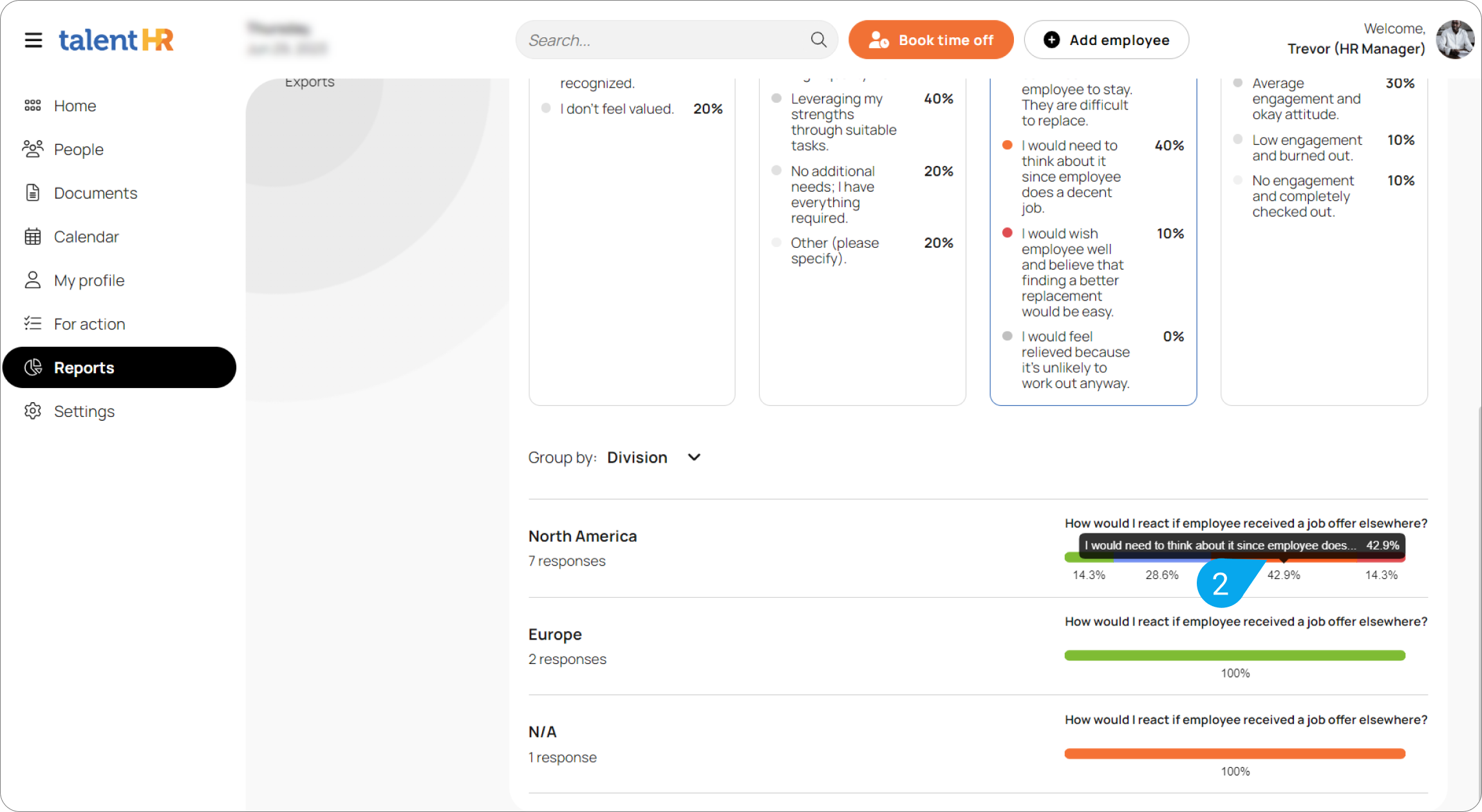Click Europe's green 100% response bar
Screen dimensions: 1482x812
click(1234, 656)
